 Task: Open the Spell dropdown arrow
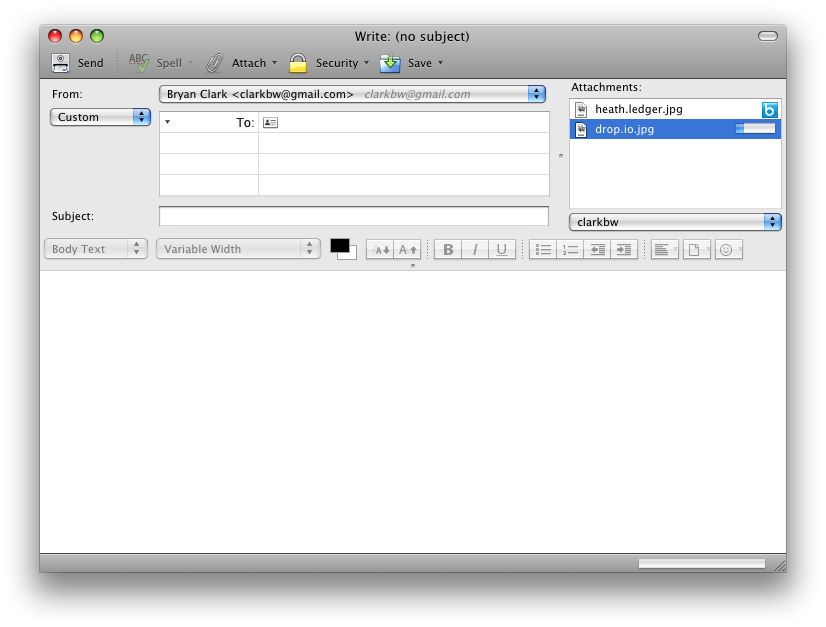click(191, 63)
